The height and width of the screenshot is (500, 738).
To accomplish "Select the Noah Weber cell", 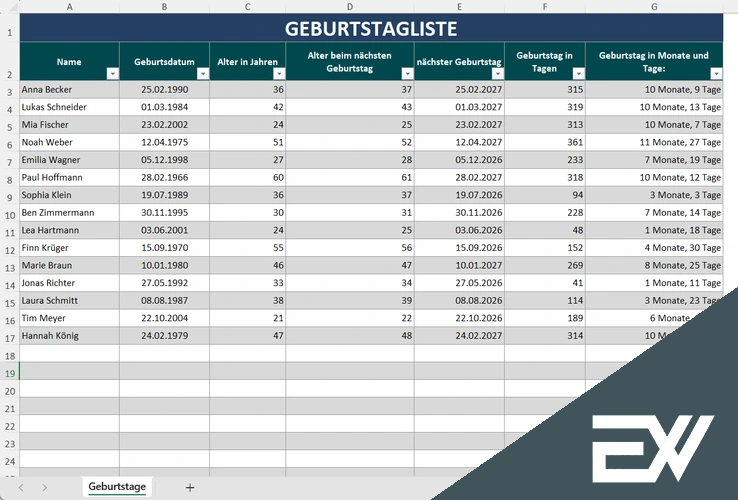I will click(x=70, y=142).
